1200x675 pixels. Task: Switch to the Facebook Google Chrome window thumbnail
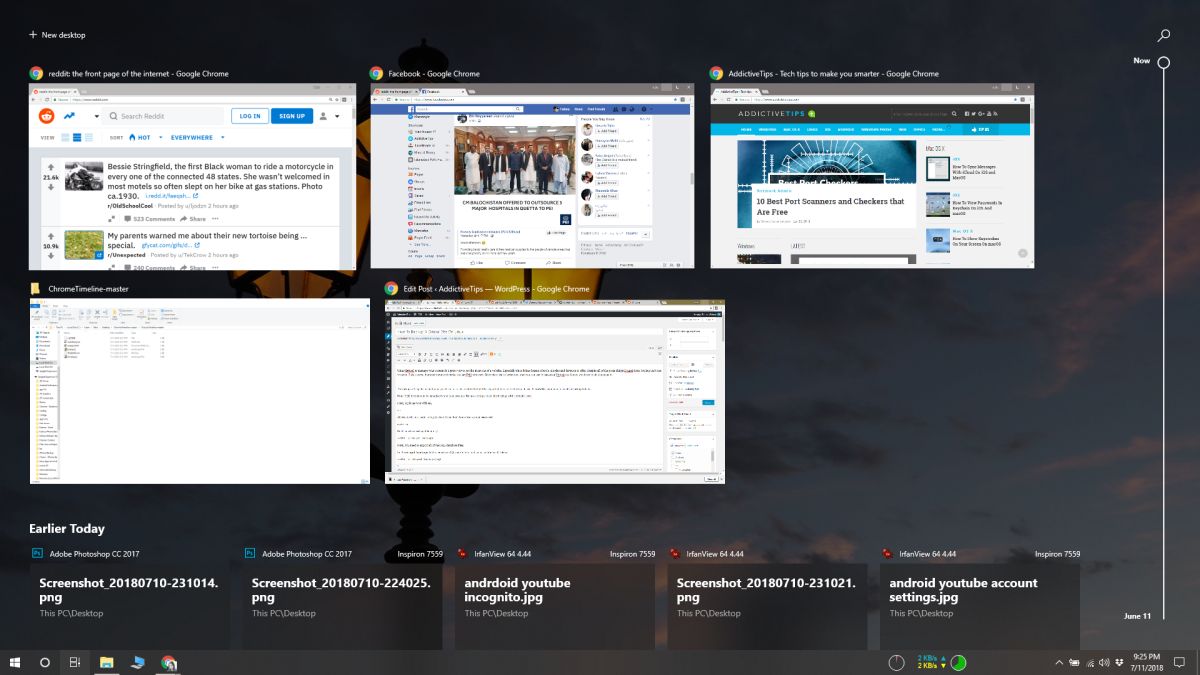click(532, 176)
